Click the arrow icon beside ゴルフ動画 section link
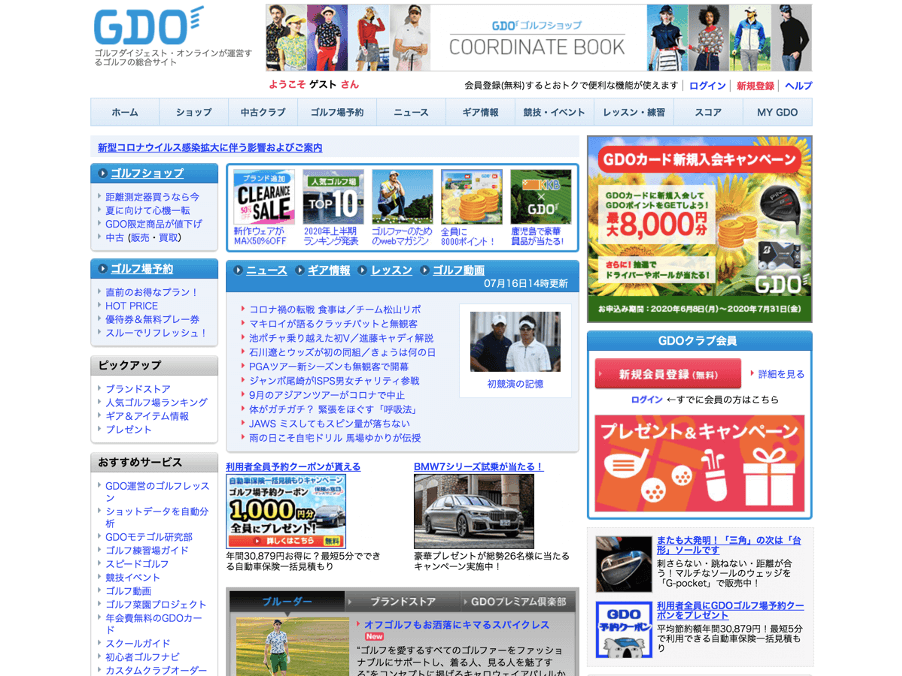The image size is (902, 676). coord(425,270)
